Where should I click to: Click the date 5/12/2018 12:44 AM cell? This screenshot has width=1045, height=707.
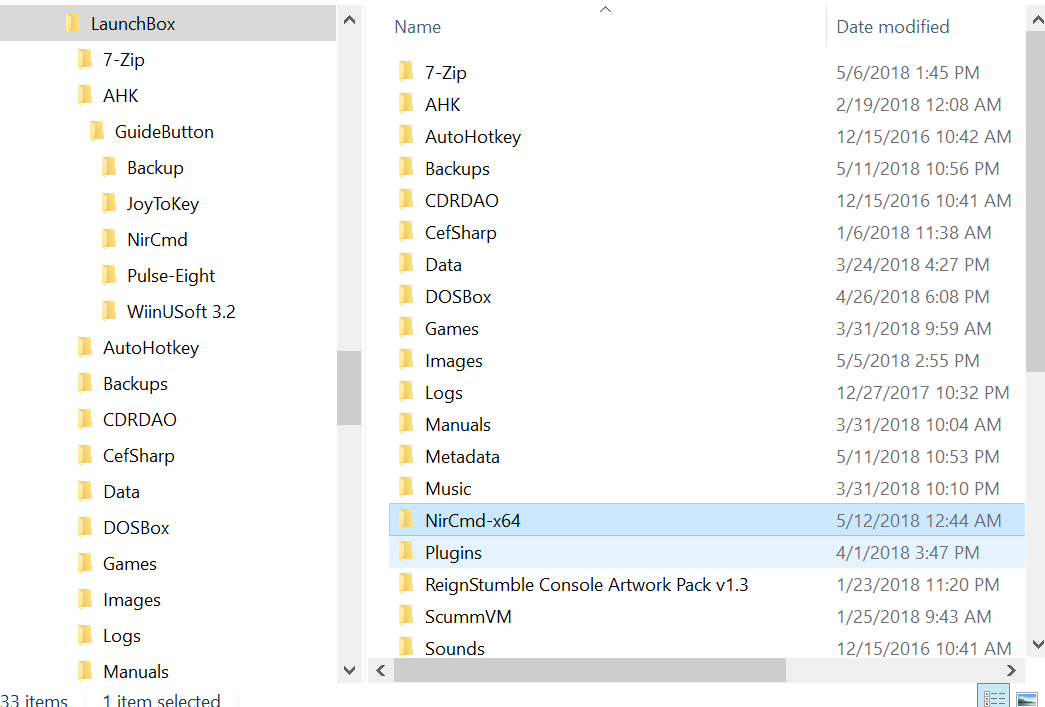pos(918,520)
